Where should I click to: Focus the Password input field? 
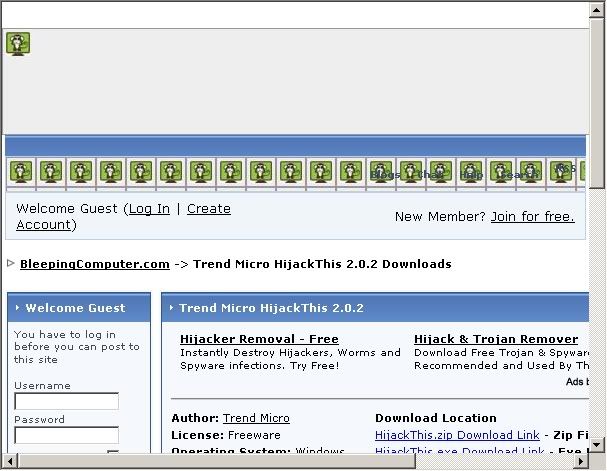tap(66, 435)
